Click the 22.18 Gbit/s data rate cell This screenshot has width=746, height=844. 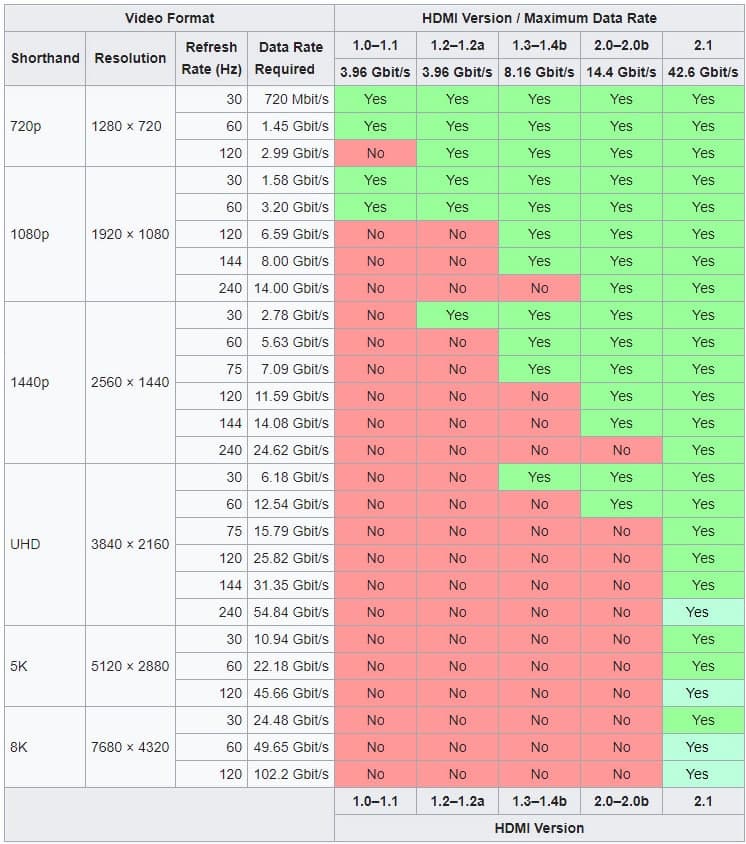291,666
